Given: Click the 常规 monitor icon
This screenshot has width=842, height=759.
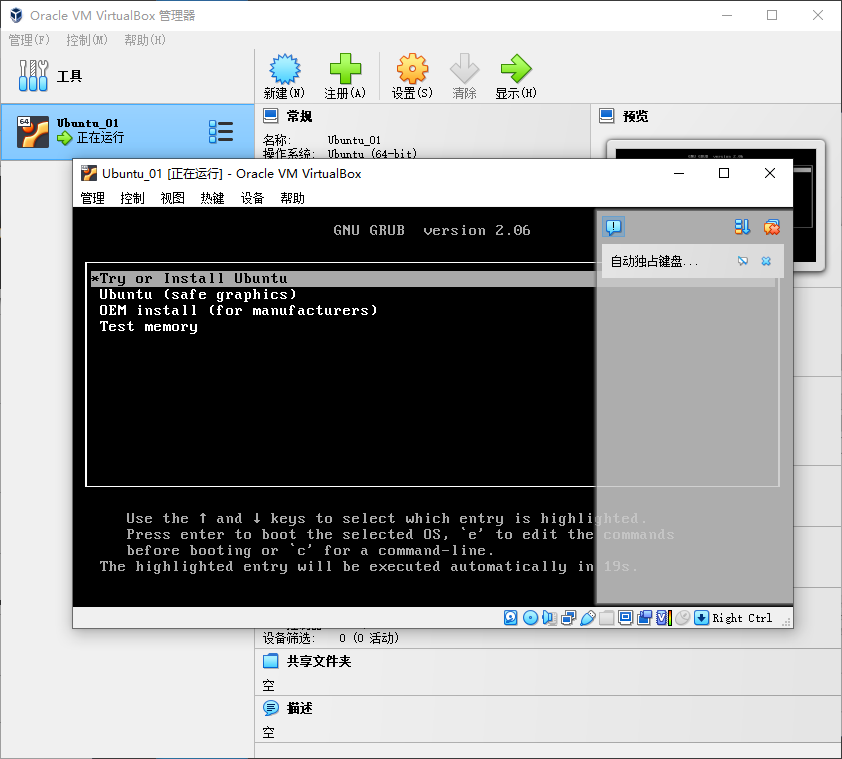Looking at the screenshot, I should (x=271, y=115).
